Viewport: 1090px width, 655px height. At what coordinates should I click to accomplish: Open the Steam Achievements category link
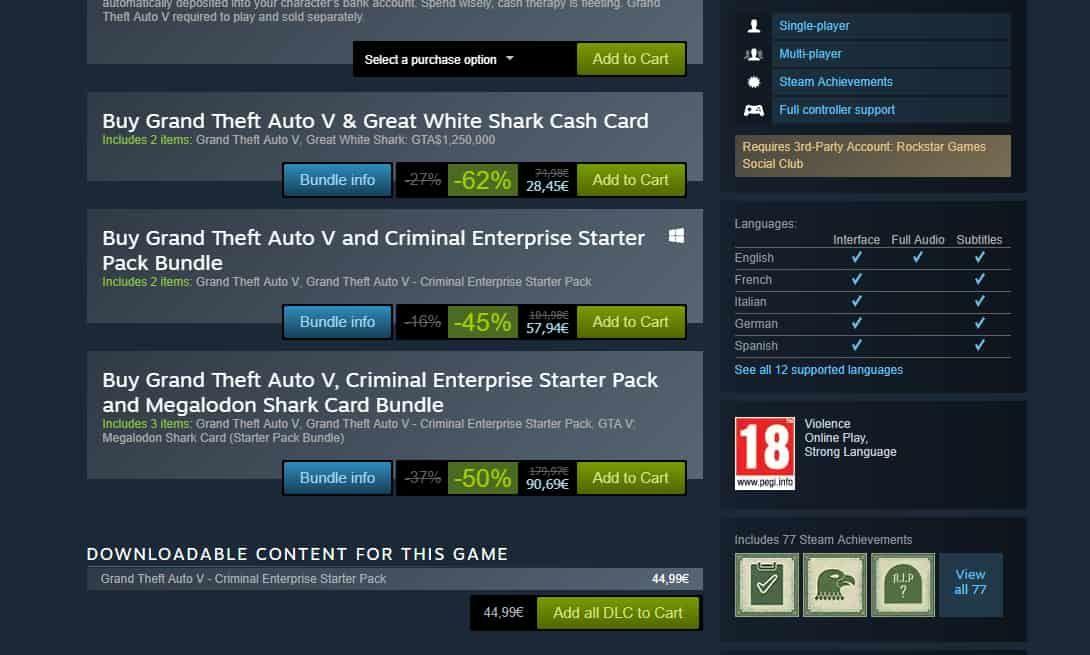[x=836, y=82]
